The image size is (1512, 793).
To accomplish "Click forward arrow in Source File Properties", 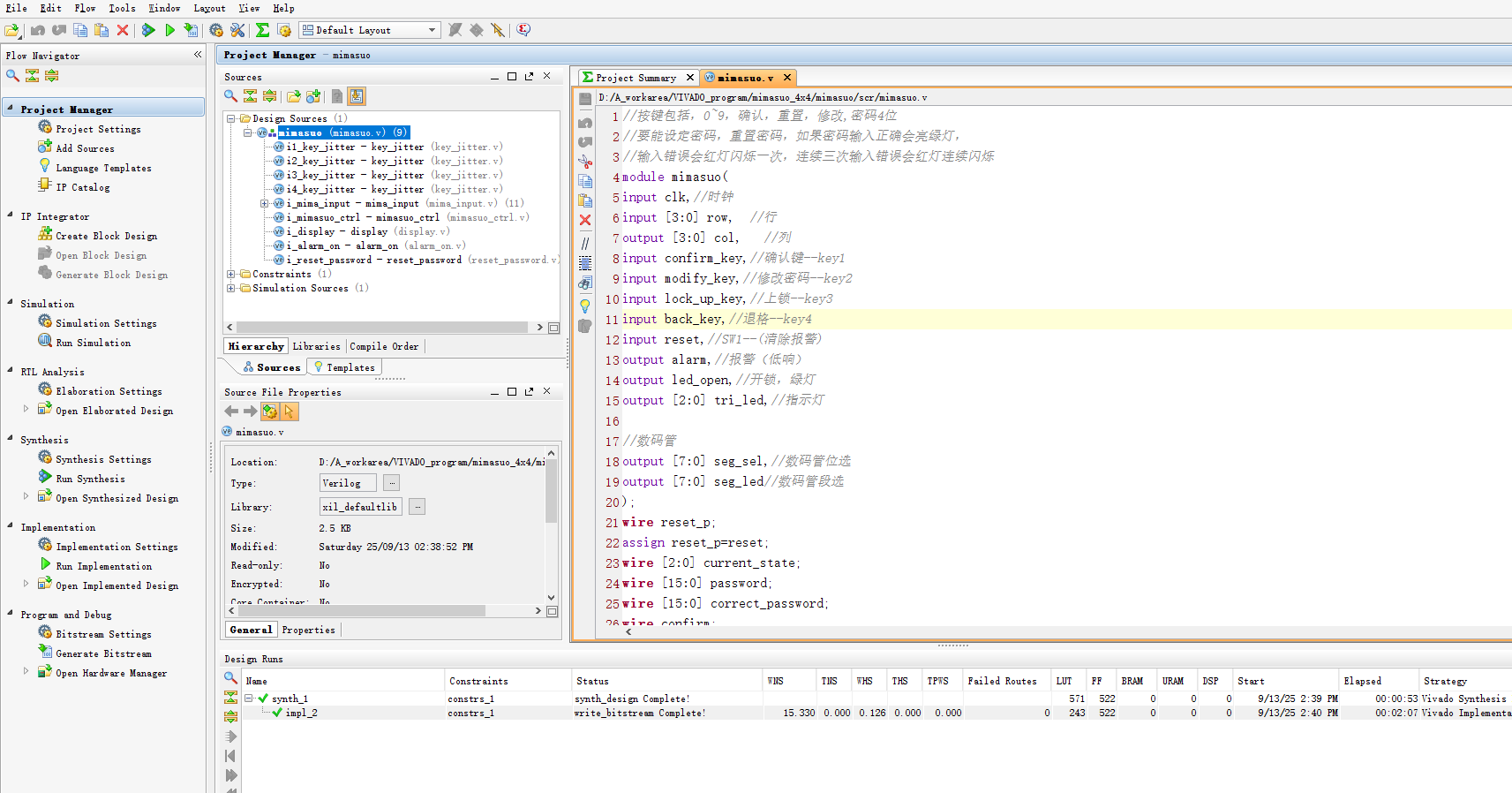I will [251, 412].
